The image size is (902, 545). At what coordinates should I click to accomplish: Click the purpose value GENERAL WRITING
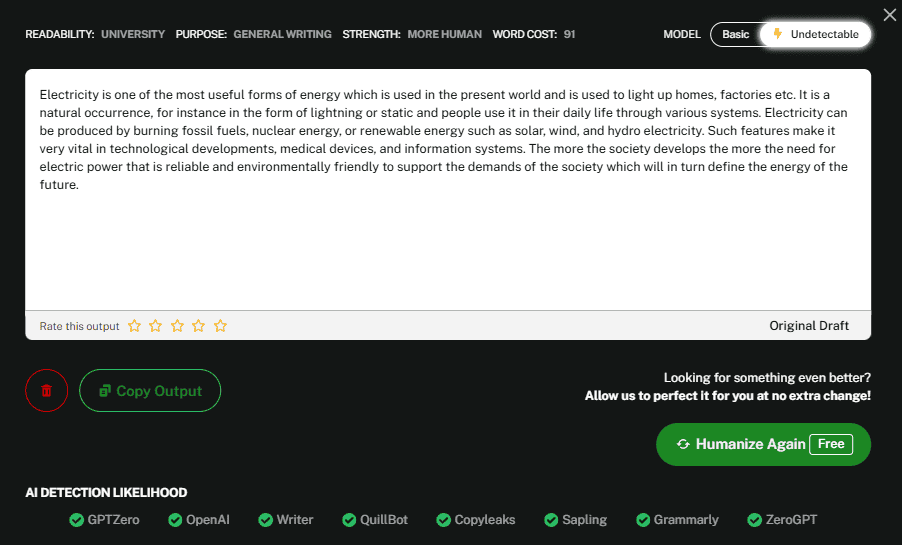[282, 35]
